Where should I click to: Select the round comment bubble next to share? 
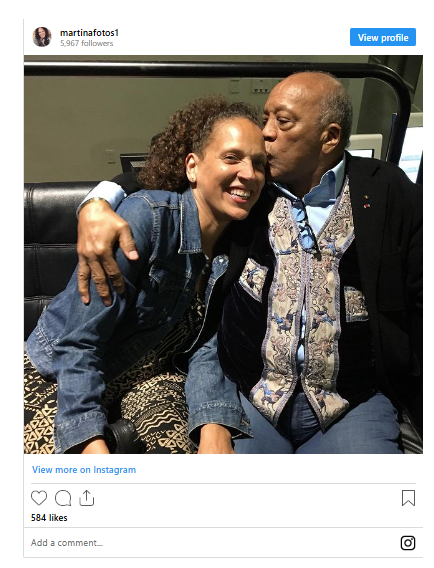(x=63, y=498)
